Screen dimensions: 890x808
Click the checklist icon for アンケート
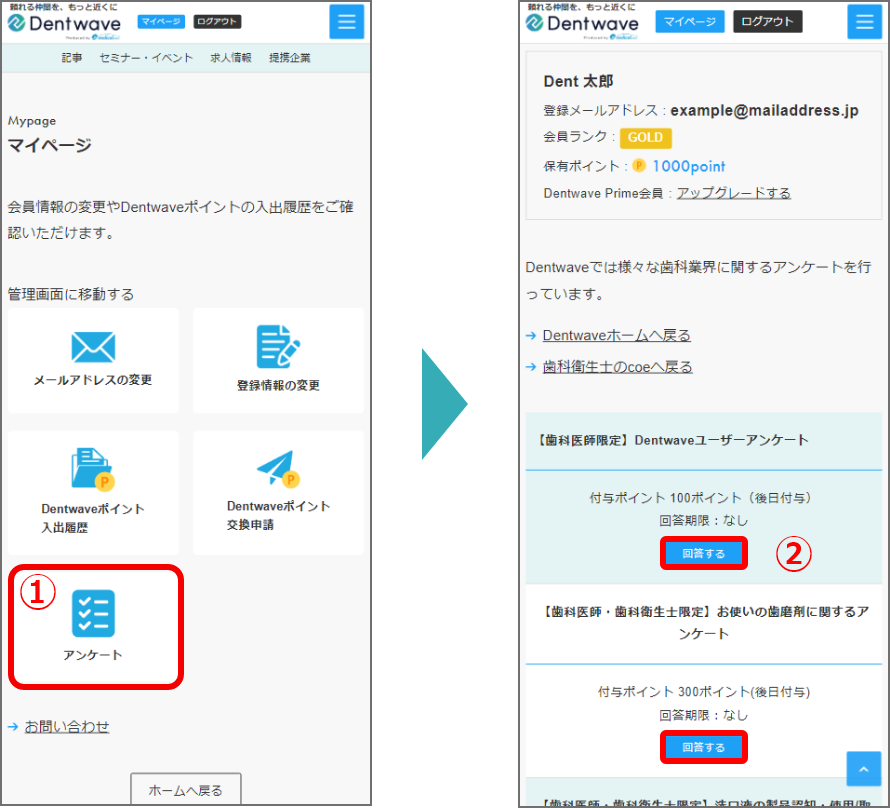tap(93, 613)
